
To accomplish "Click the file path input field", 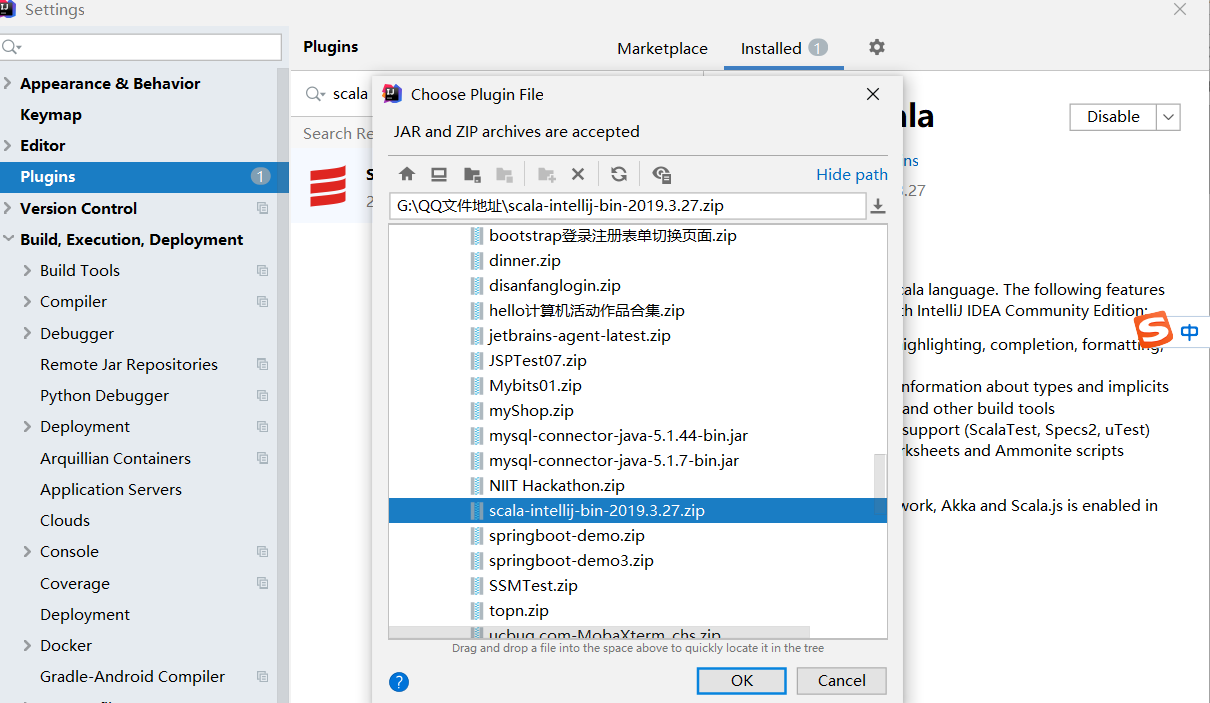I will pos(627,206).
